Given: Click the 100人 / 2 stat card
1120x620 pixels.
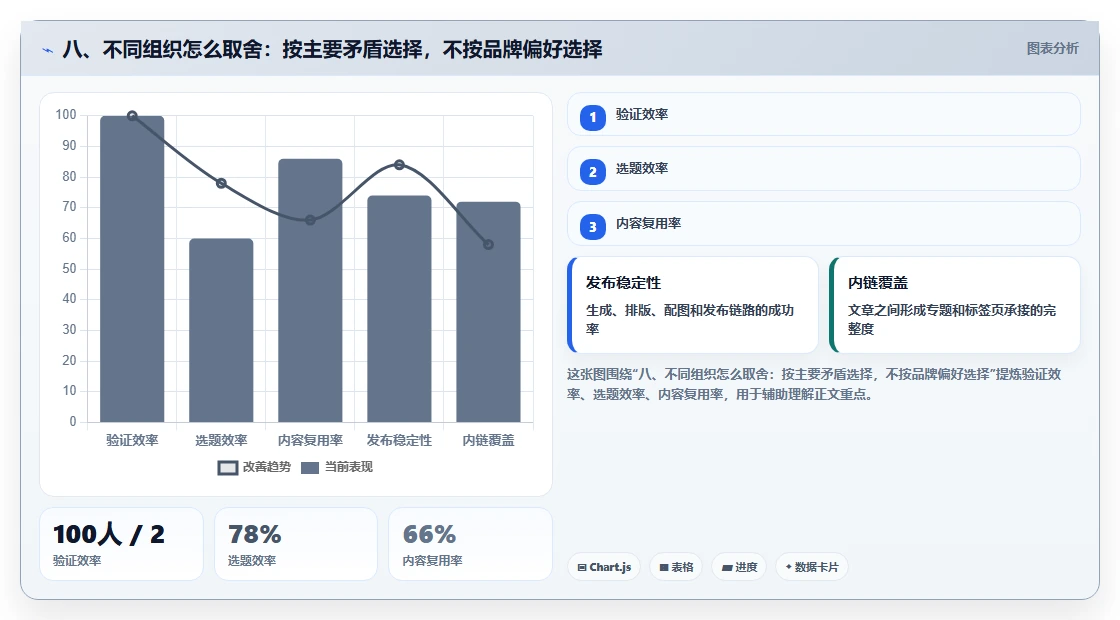Looking at the screenshot, I should 121,544.
